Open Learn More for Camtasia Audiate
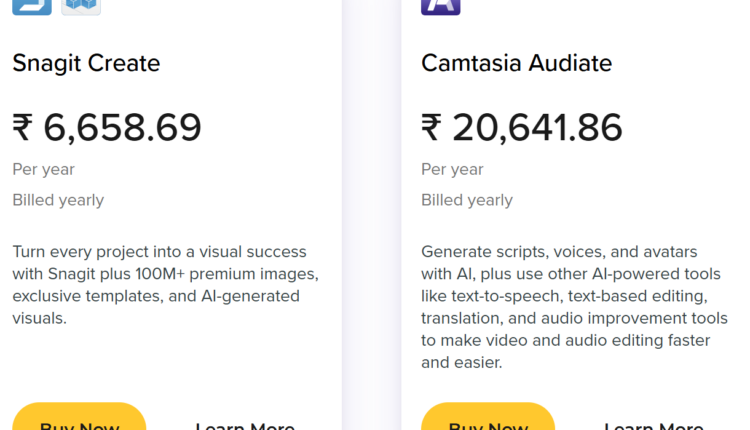 [654, 424]
